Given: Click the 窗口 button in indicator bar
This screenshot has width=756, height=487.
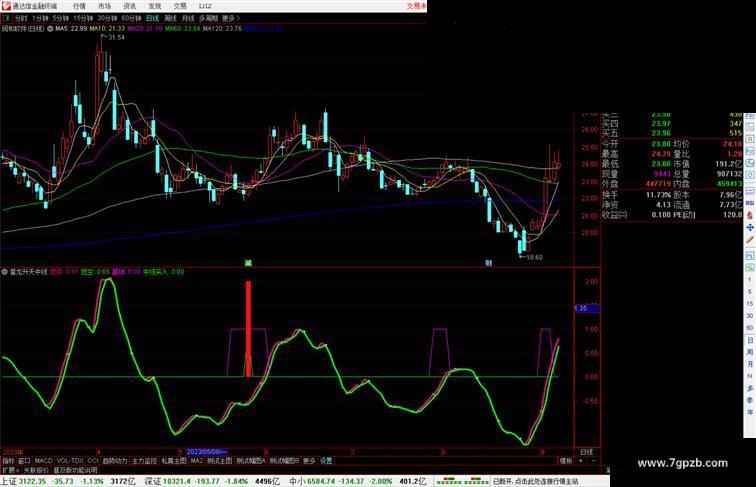Looking at the screenshot, I should pyautogui.click(x=24, y=461).
